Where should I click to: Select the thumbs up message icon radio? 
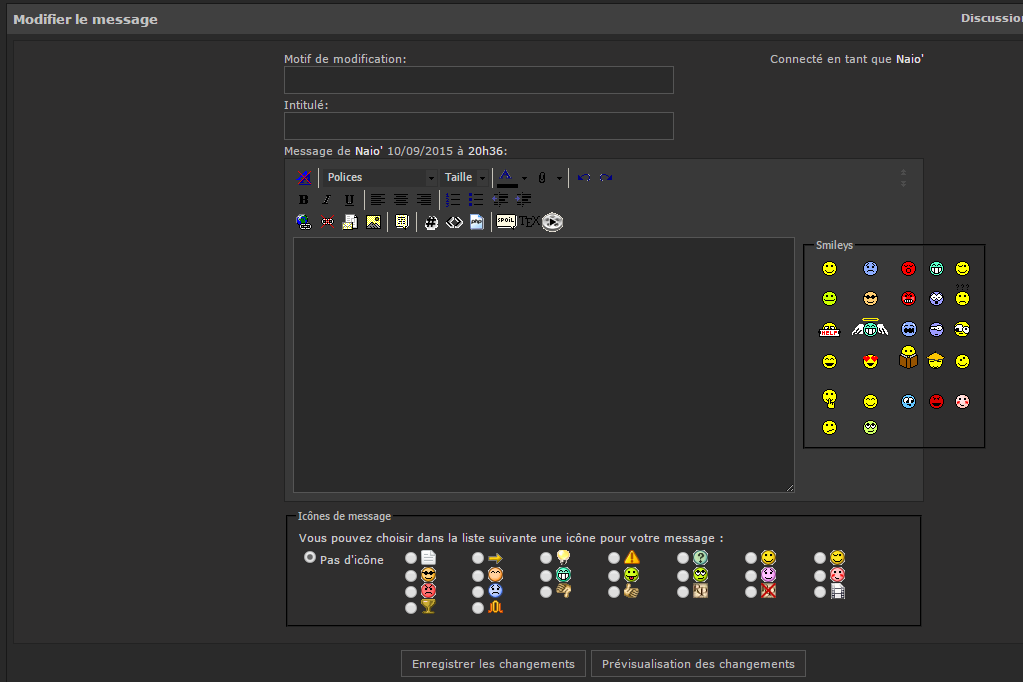tap(613, 592)
